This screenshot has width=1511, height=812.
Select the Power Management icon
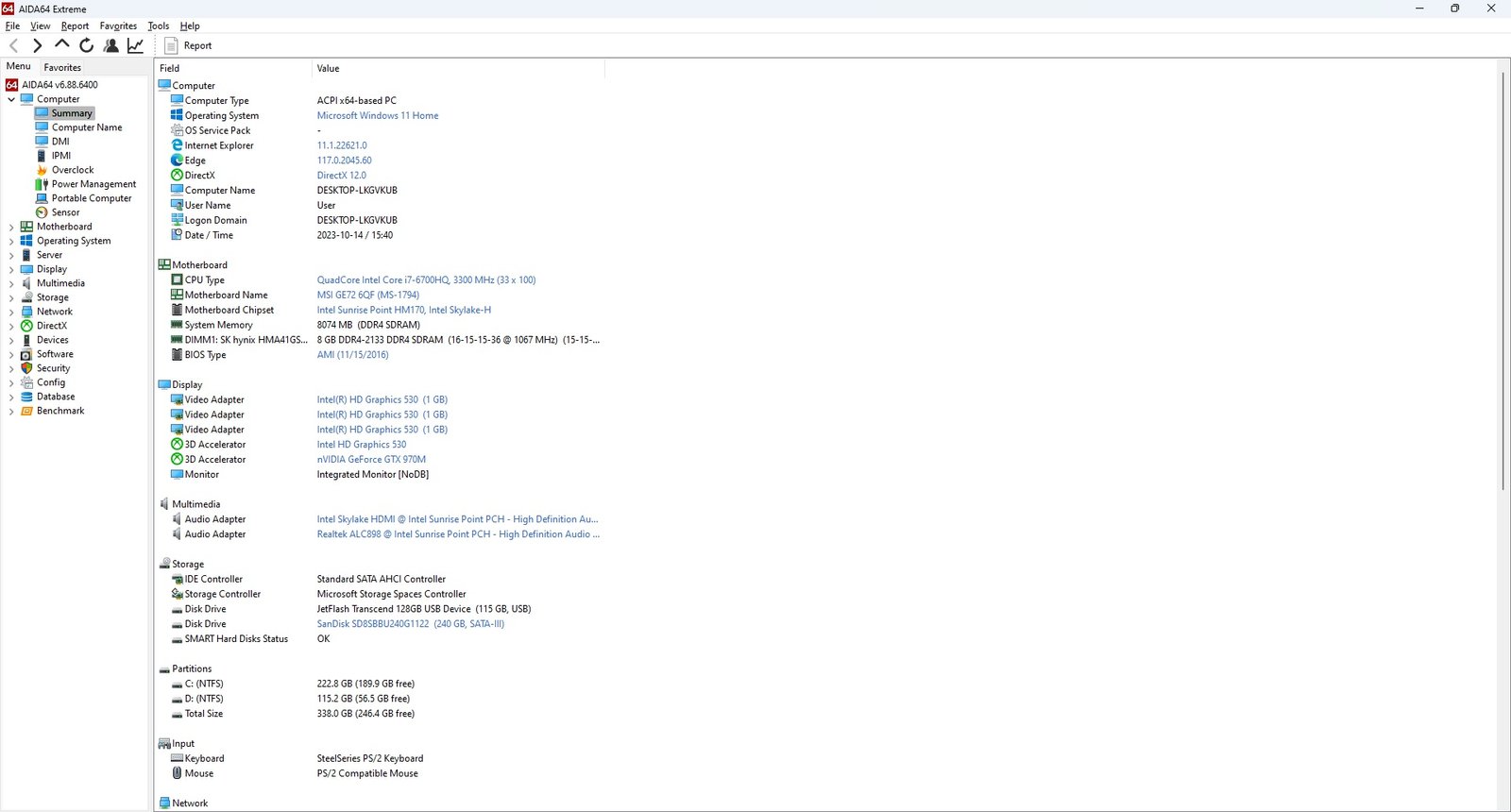[42, 184]
